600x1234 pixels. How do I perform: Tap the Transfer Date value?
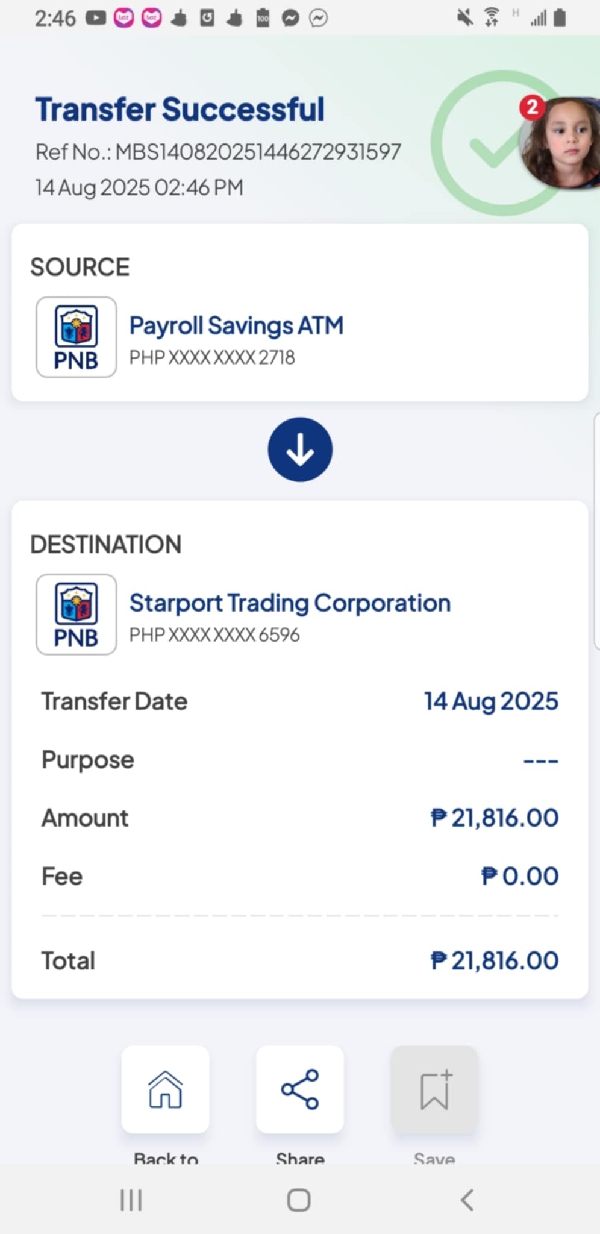[490, 701]
